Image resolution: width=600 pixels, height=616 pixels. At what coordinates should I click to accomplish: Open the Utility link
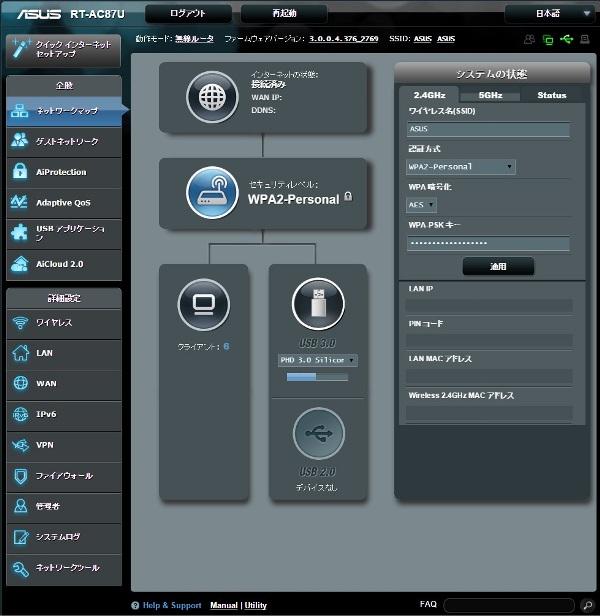click(255, 605)
